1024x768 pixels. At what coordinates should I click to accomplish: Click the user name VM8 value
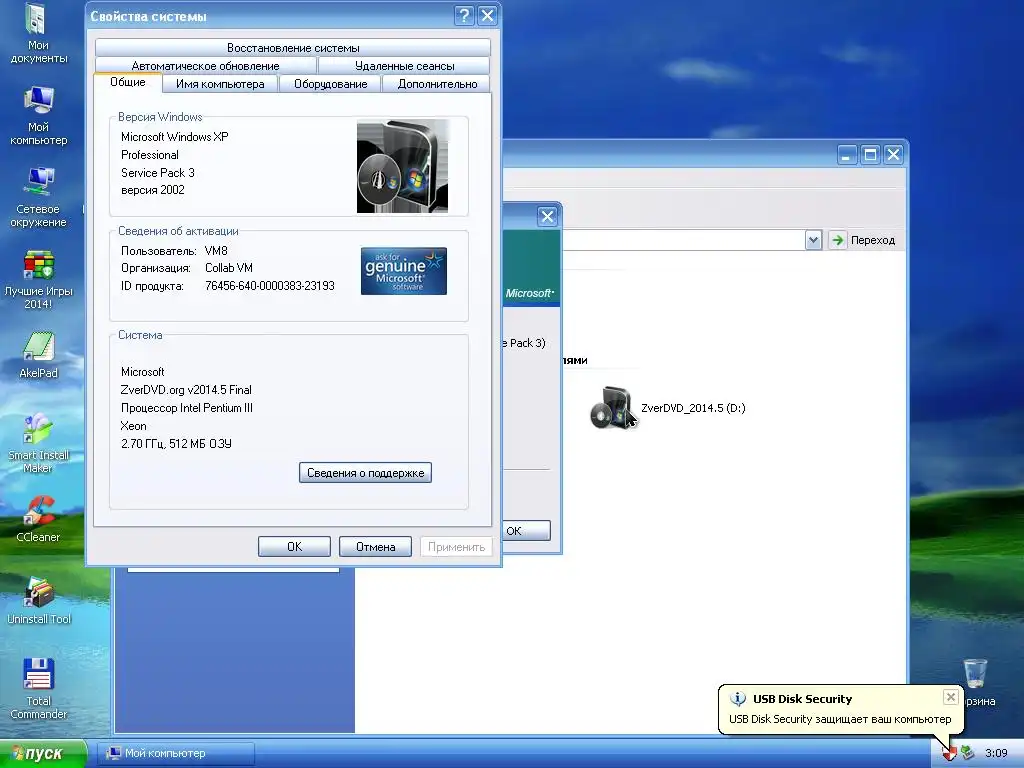[x=216, y=251]
